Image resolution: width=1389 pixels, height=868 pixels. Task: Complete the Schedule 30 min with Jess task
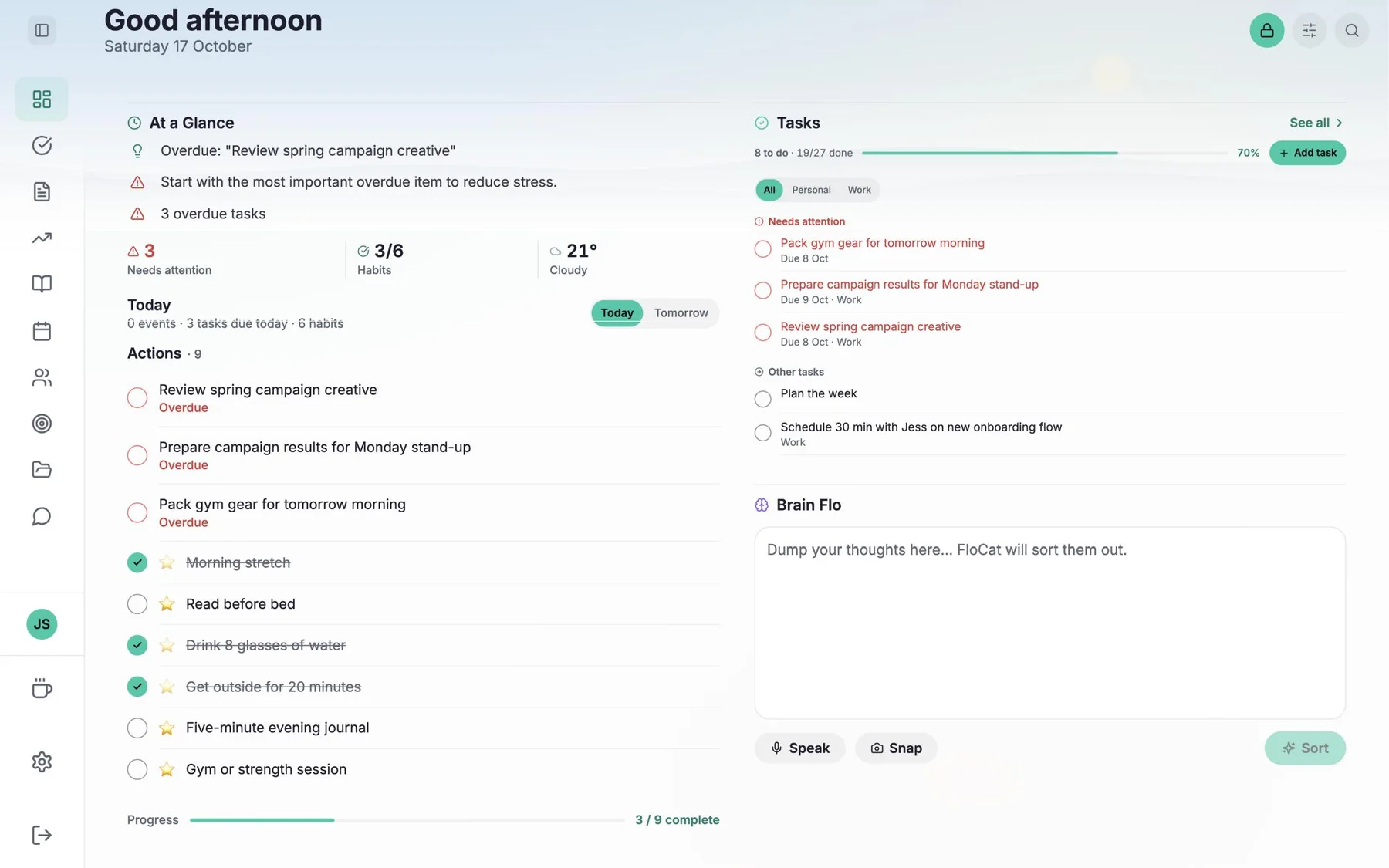pos(762,433)
